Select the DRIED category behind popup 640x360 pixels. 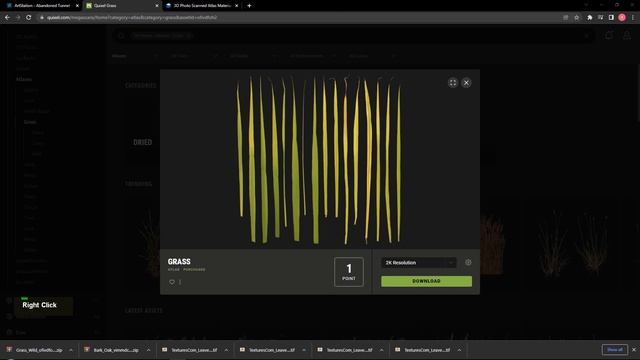coord(142,142)
